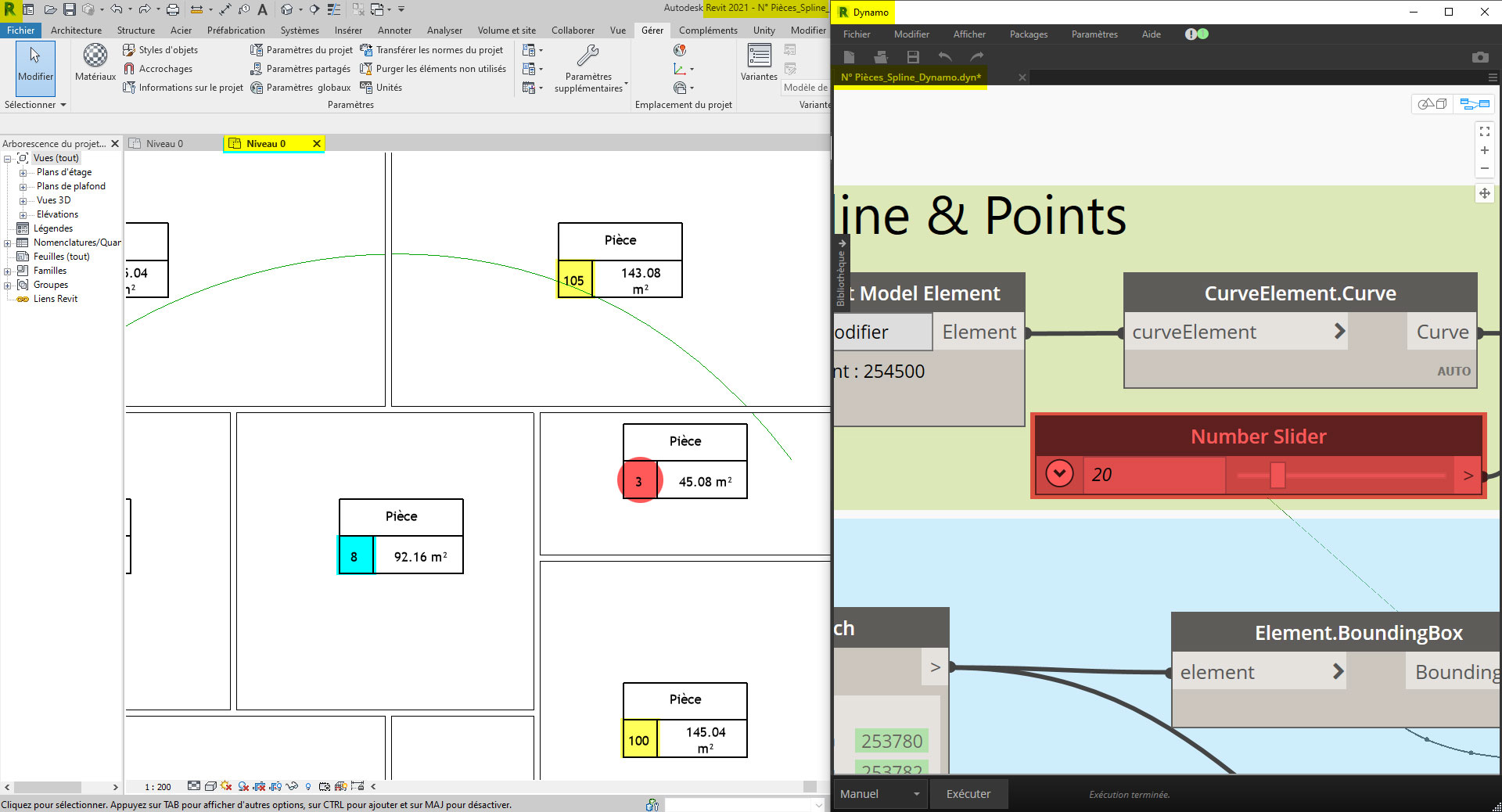Close the active Niveau 0 view tab
The width and height of the screenshot is (1502, 812).
(x=317, y=144)
